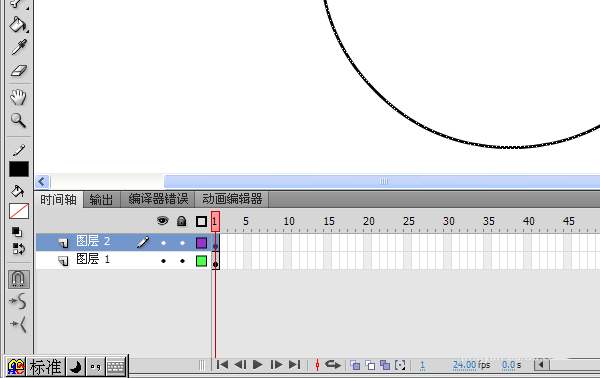Toggle visibility of all layers eye header
The image size is (600, 378).
coord(163,221)
